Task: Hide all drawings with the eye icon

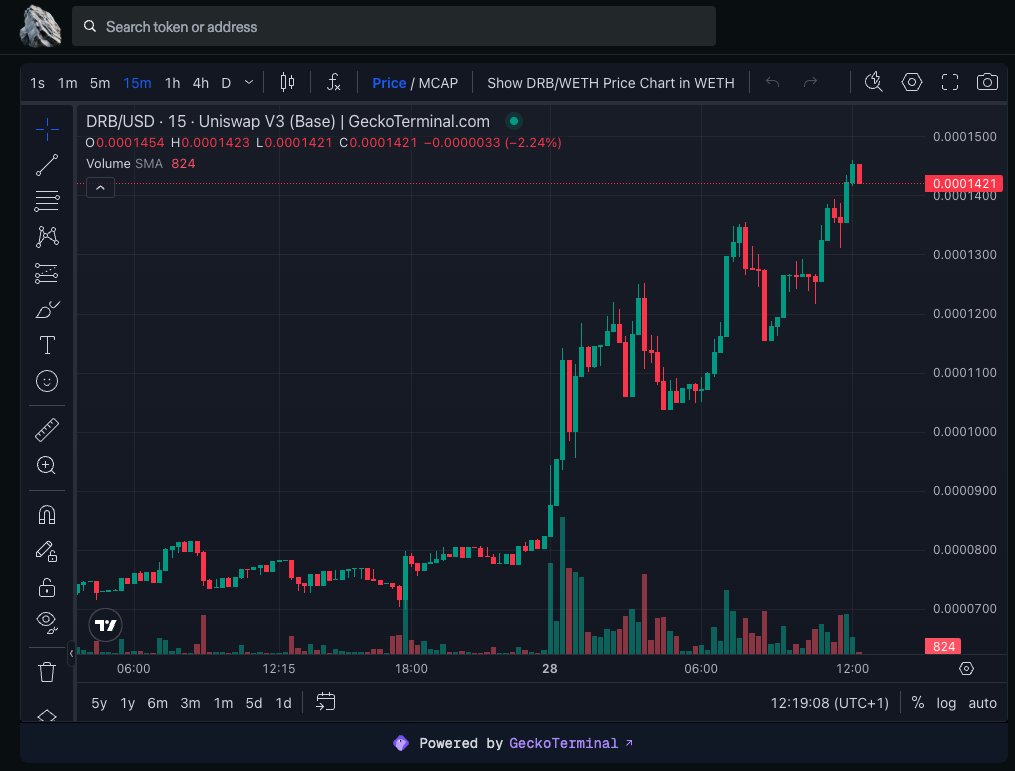Action: [47, 621]
